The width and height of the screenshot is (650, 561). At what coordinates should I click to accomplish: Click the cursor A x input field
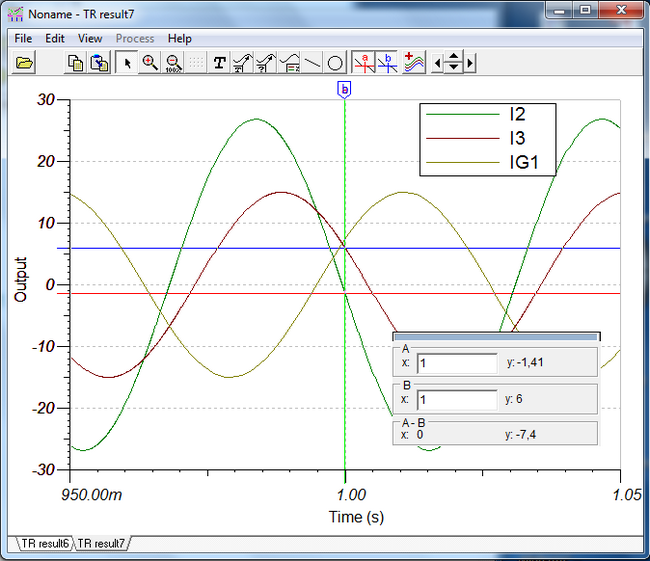(x=456, y=364)
